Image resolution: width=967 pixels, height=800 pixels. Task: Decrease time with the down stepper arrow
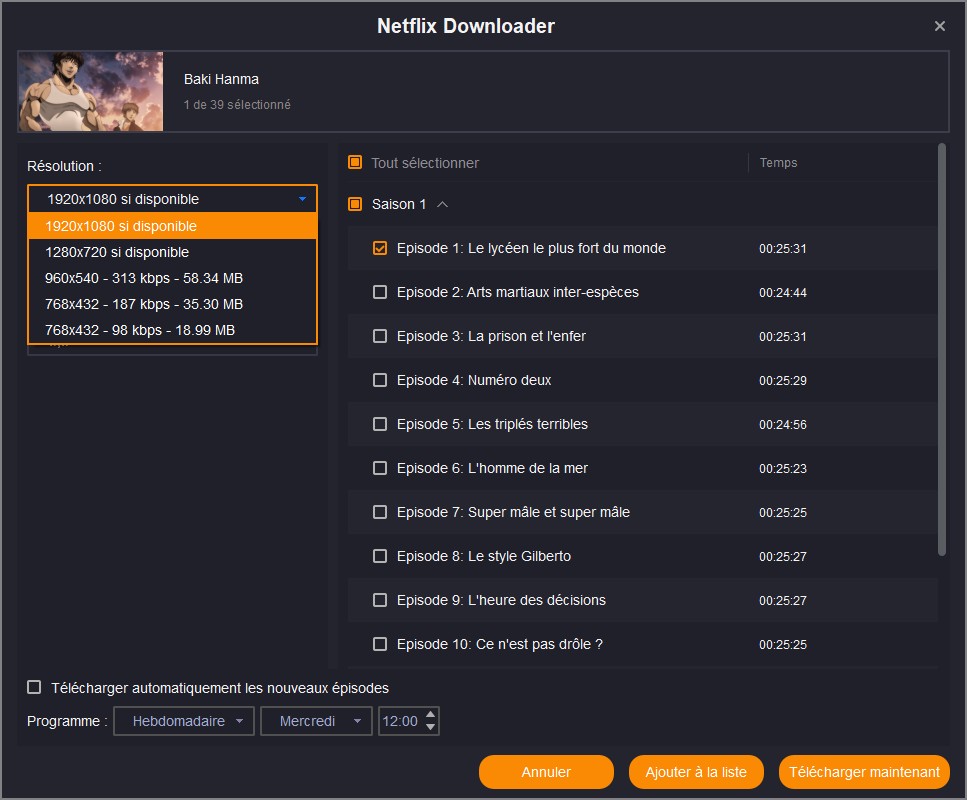[x=430, y=728]
